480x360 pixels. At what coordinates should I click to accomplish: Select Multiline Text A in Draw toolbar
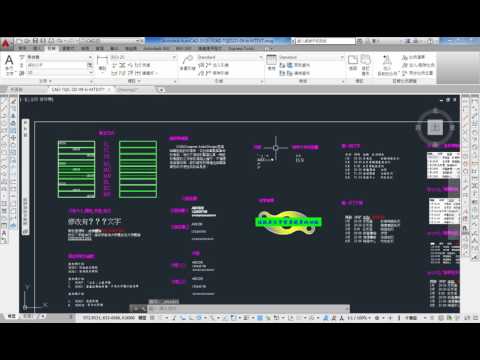(x=4, y=233)
